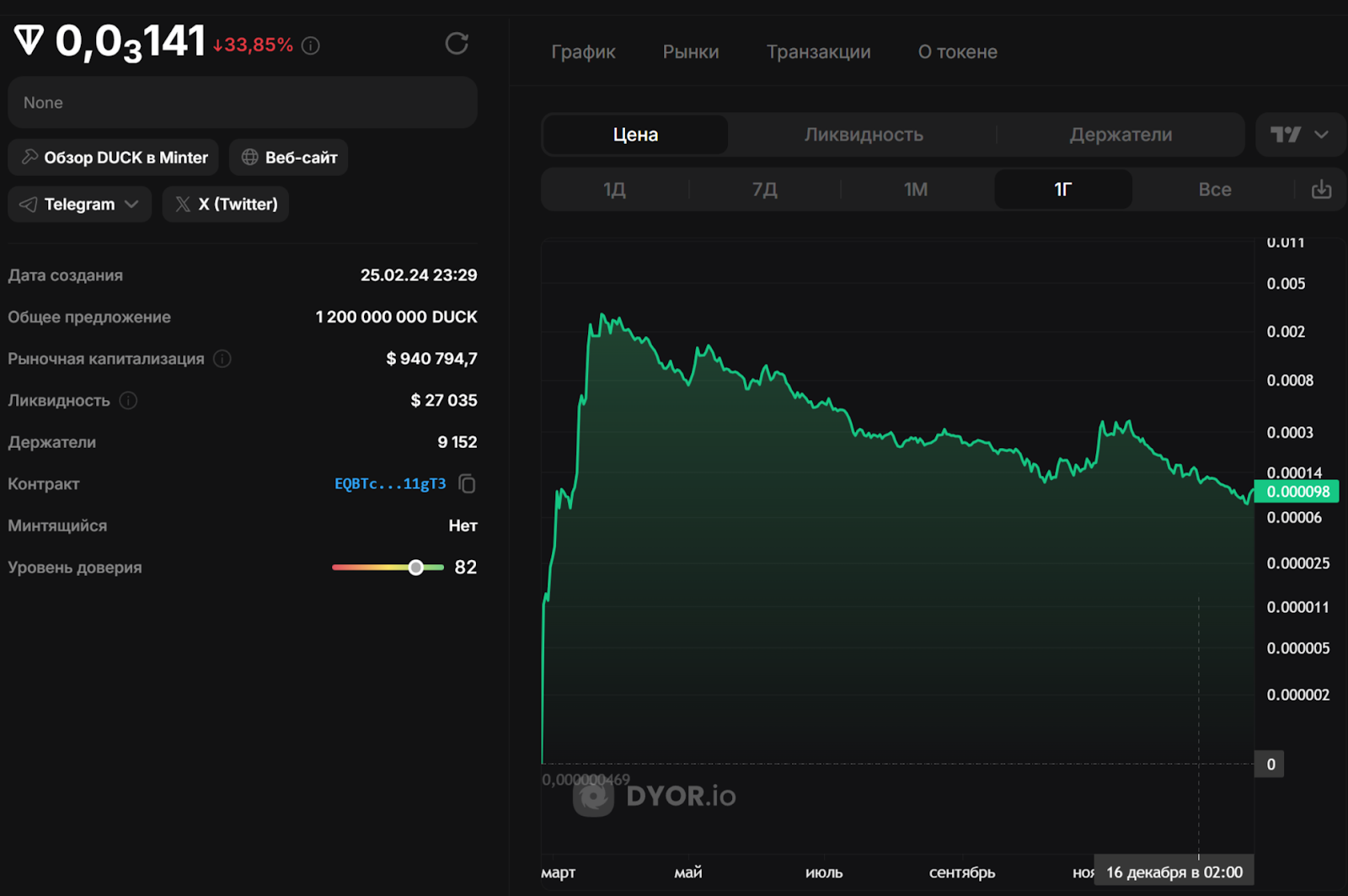
Task: Click the trust score value 82
Action: pyautogui.click(x=466, y=568)
